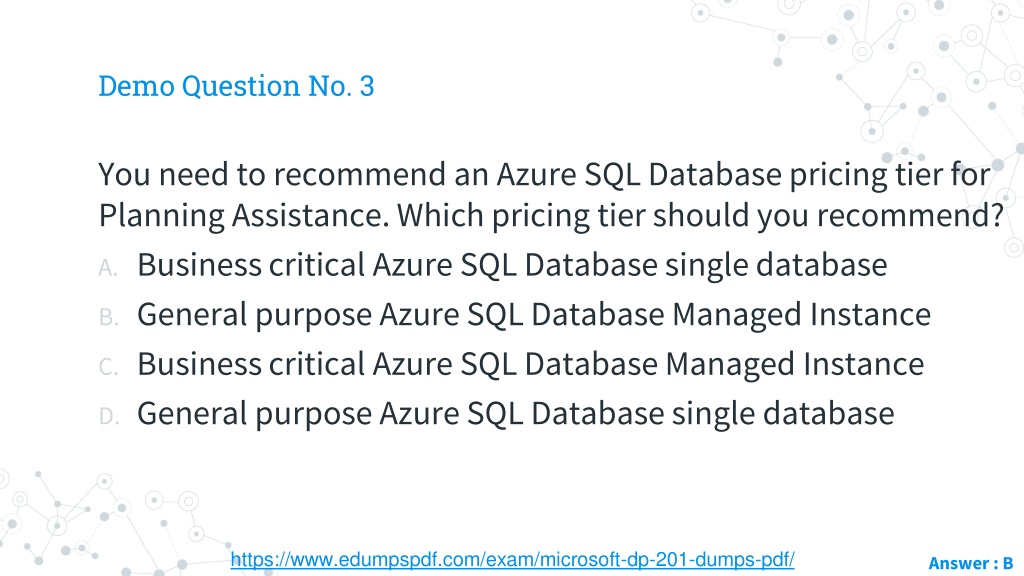Click the "C." option letter marker
This screenshot has height=576, width=1024.
108,367
